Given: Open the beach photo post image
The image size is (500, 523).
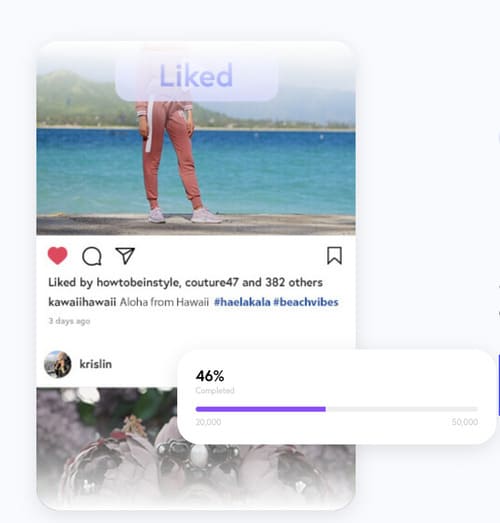Looking at the screenshot, I should [x=196, y=138].
